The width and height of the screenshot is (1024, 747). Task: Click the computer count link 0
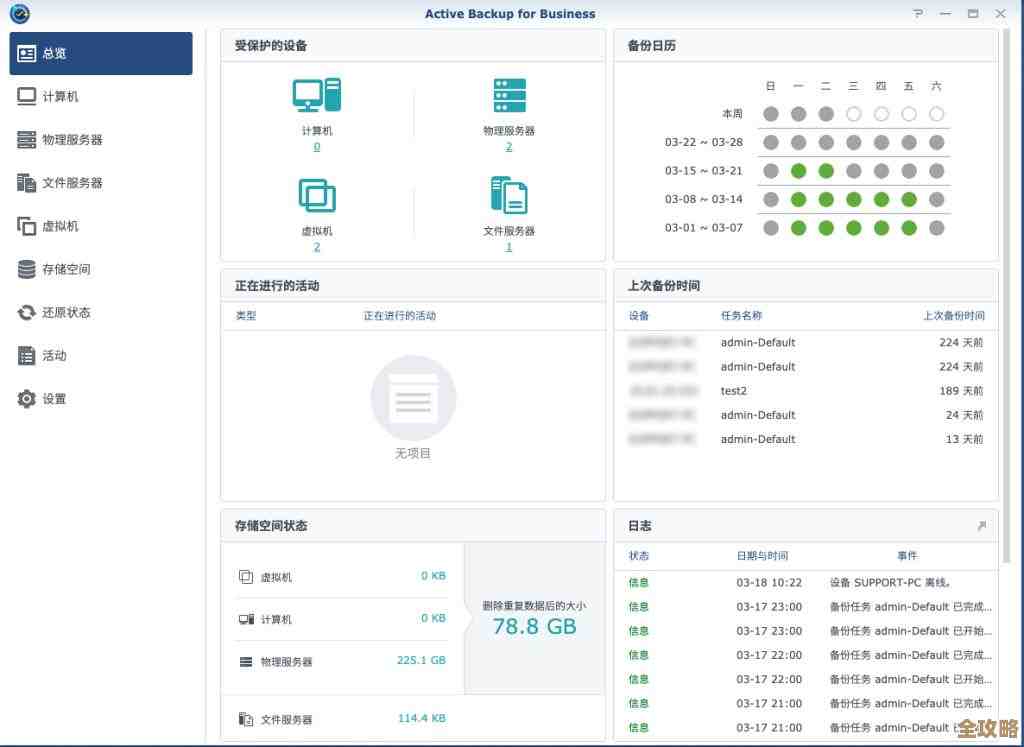point(317,147)
